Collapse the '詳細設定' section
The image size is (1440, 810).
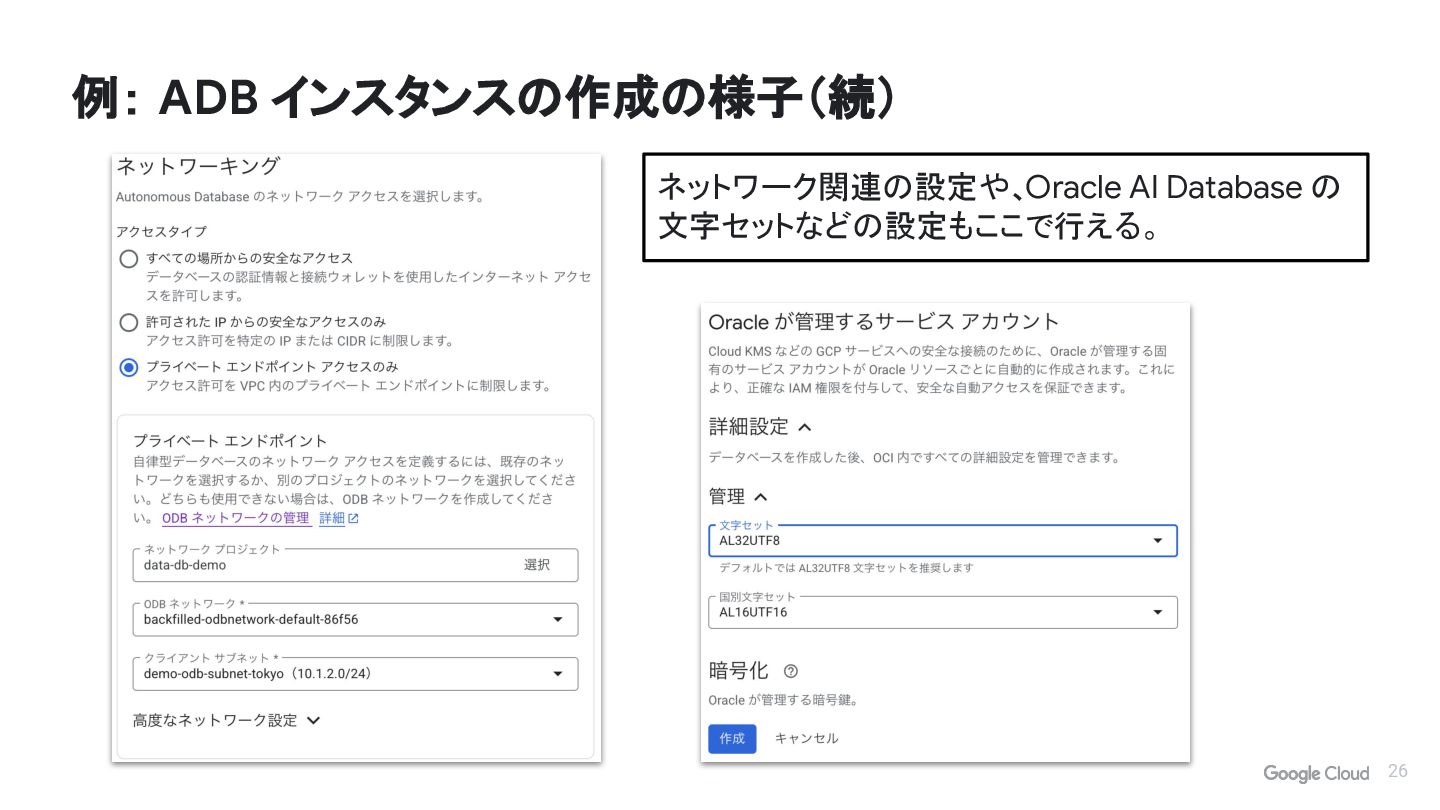[760, 427]
